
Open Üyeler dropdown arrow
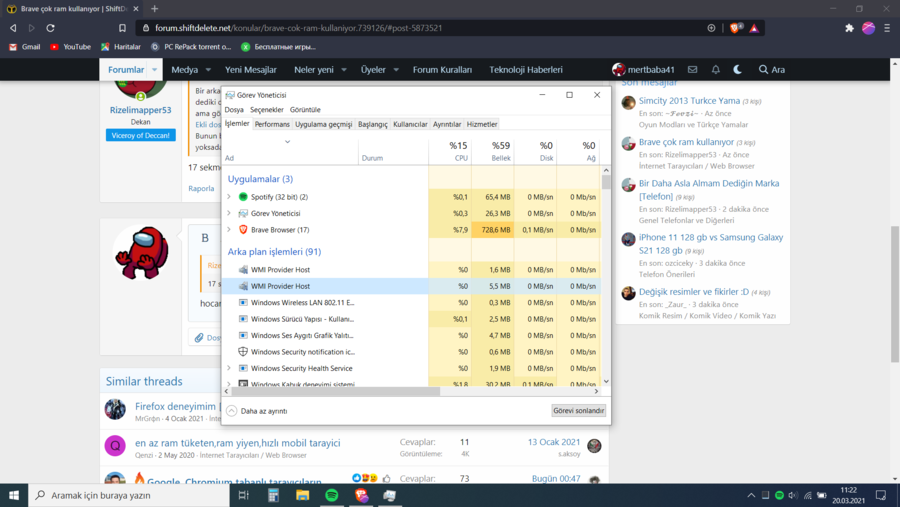pyautogui.click(x=396, y=69)
